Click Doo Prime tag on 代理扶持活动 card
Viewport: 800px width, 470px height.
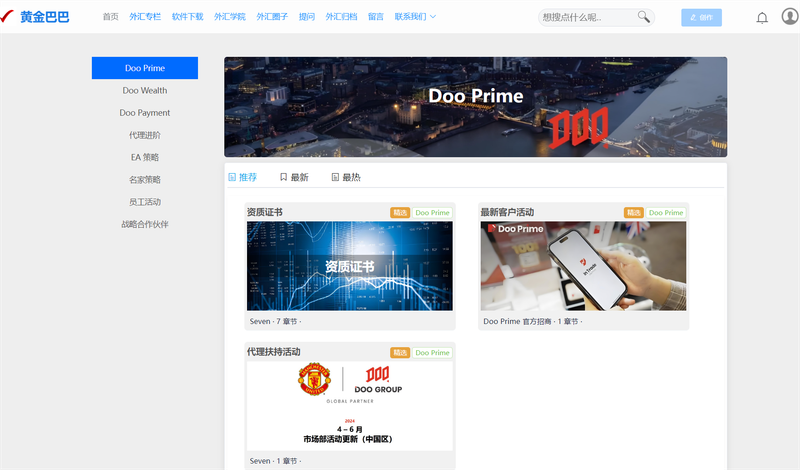coord(432,353)
